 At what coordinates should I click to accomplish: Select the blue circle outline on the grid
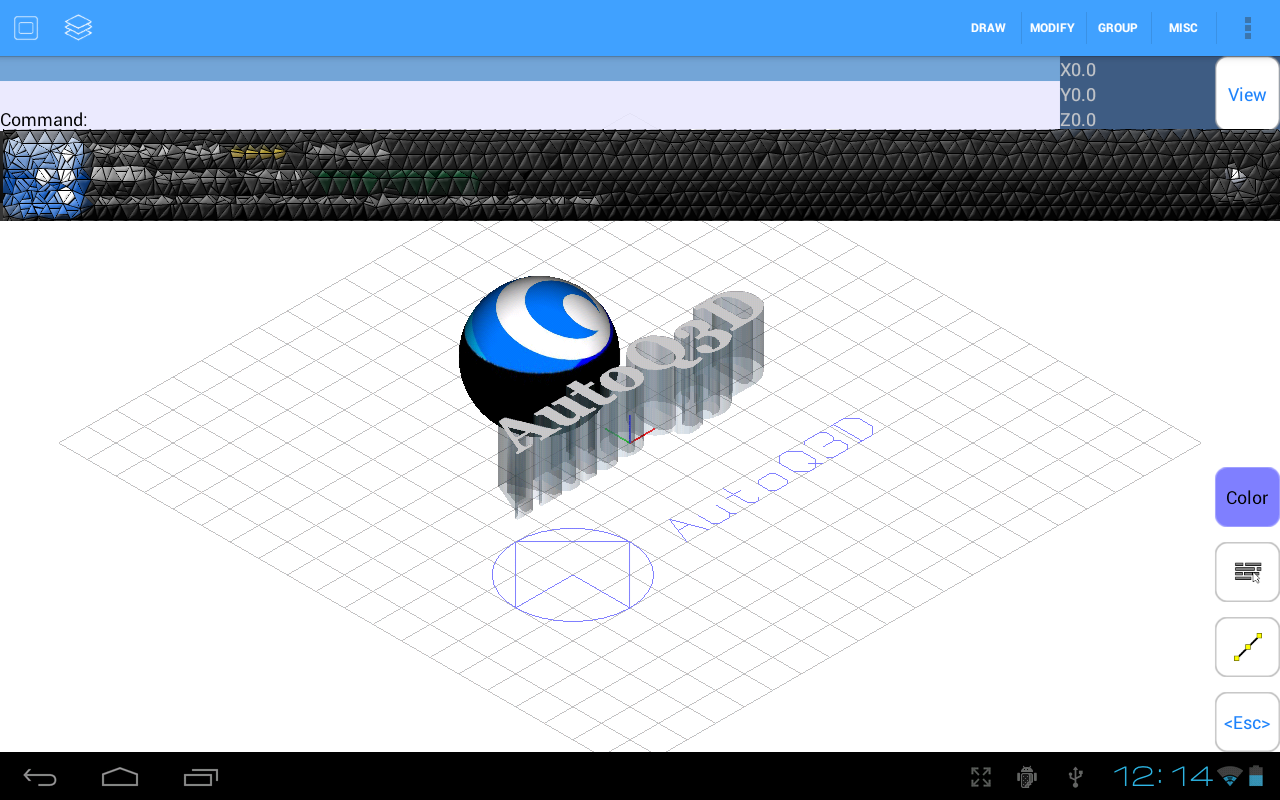(x=573, y=575)
